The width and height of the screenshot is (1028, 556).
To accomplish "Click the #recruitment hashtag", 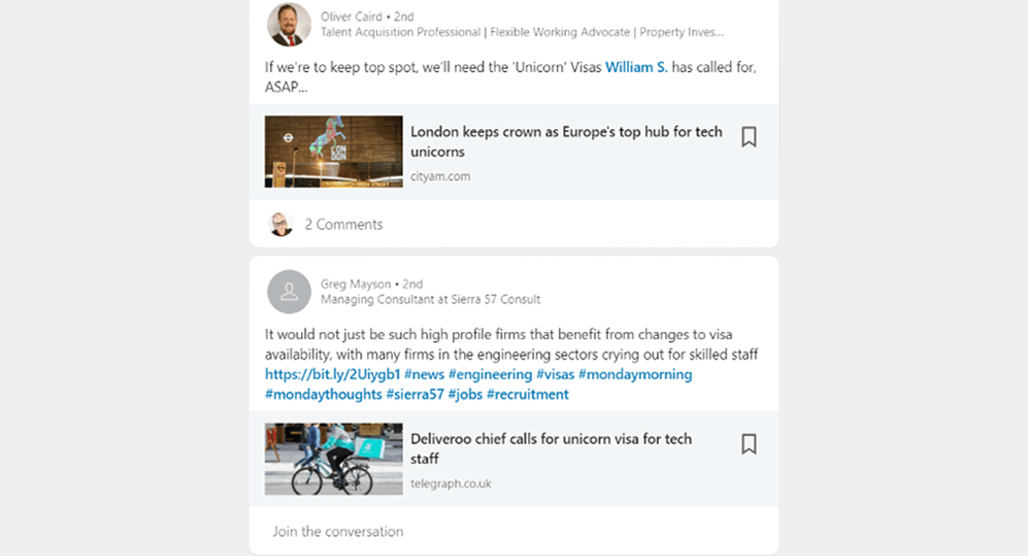I will [x=528, y=394].
